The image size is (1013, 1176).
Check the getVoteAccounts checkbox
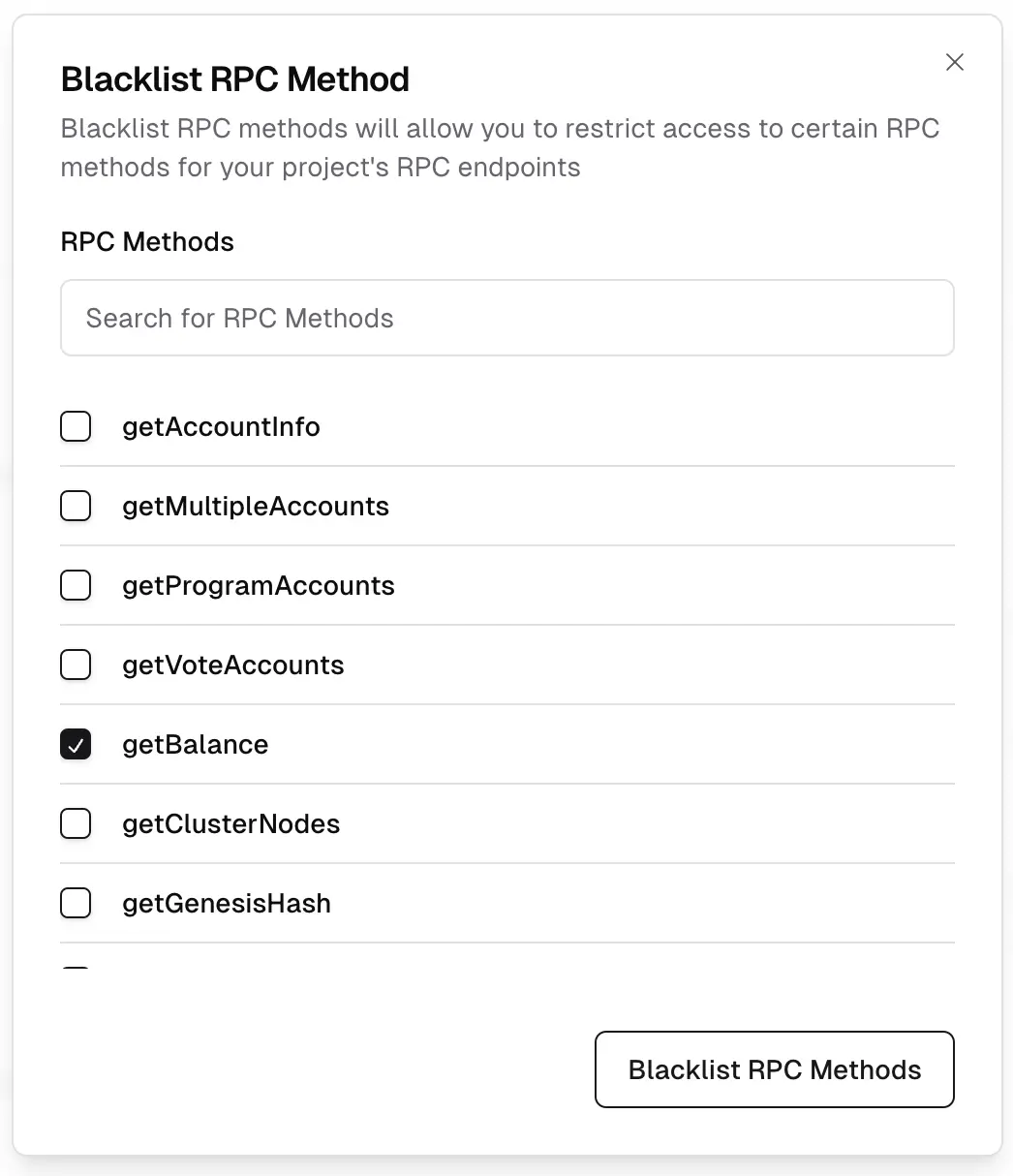click(x=76, y=665)
